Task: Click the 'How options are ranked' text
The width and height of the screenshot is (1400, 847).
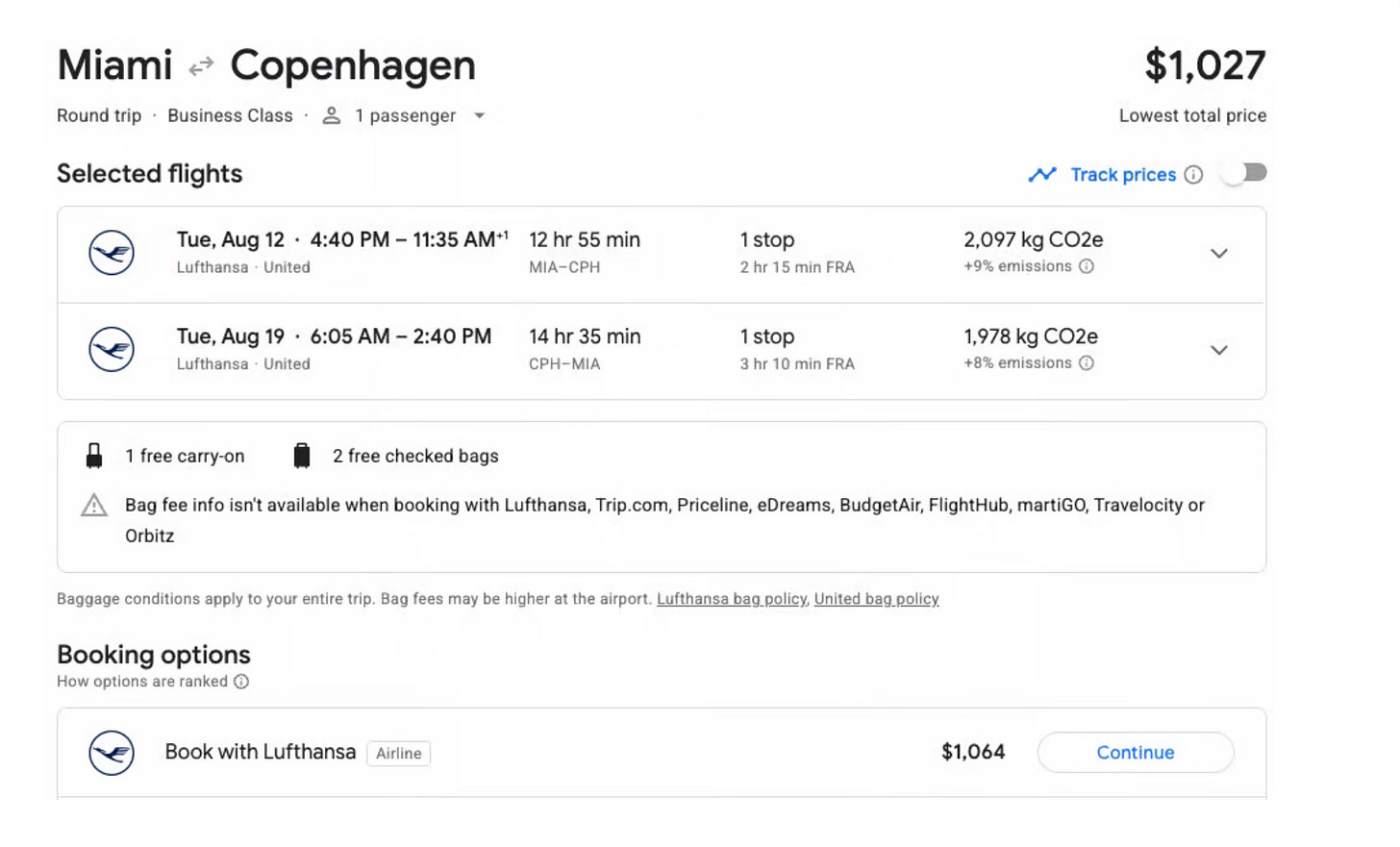Action: [x=142, y=682]
